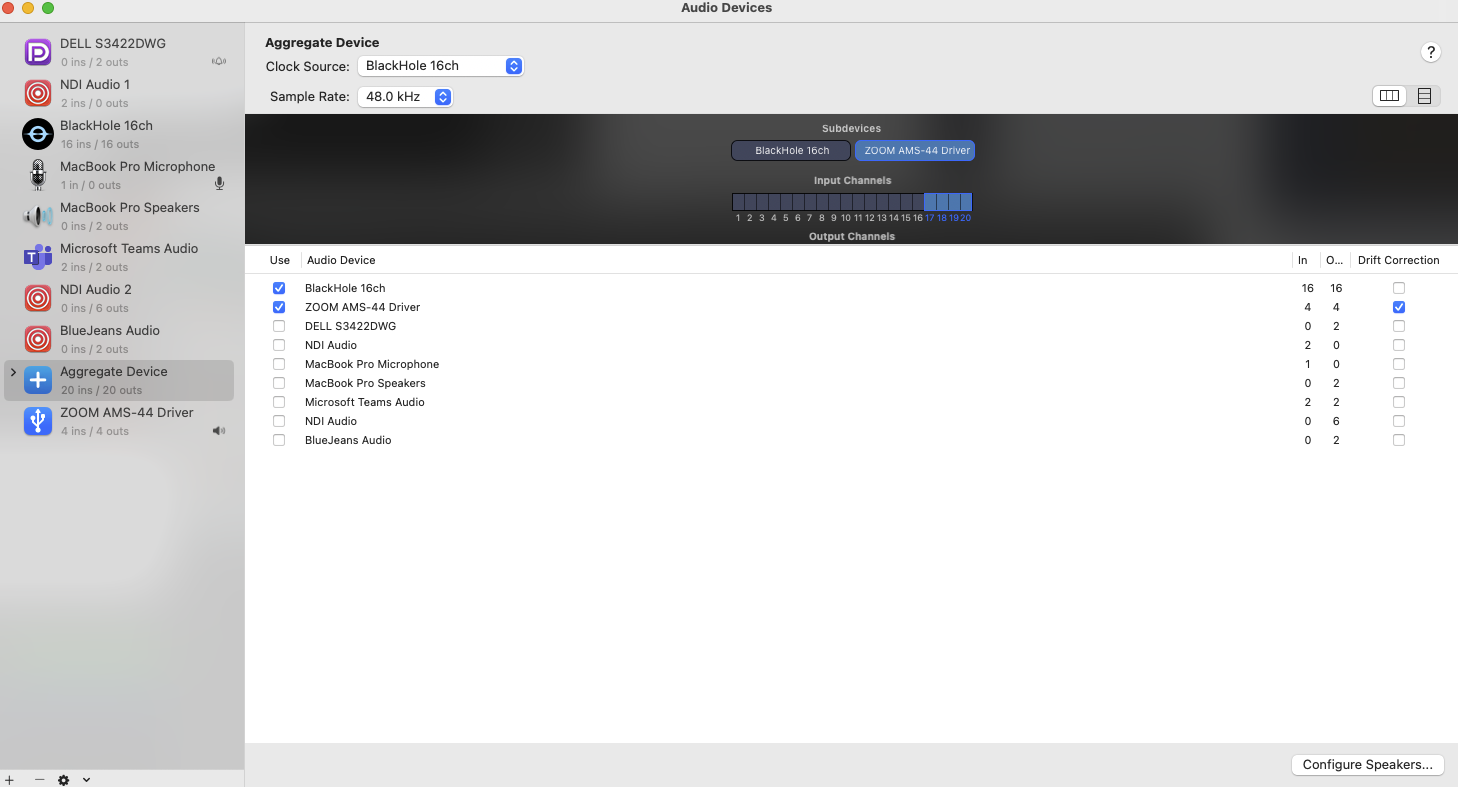Open the gear actions menu

[x=64, y=780]
